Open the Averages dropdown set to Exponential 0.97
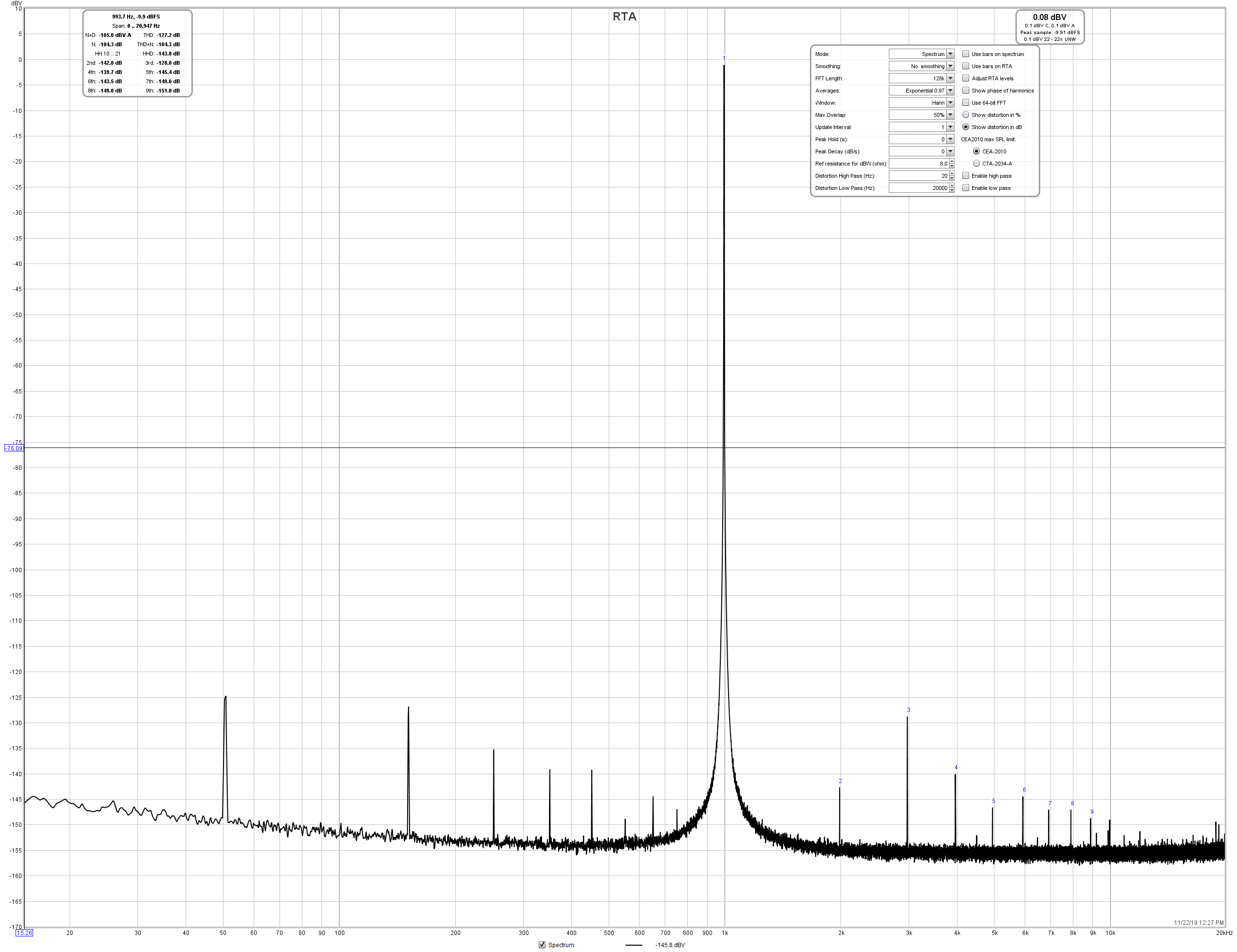This screenshot has width=1237, height=952. [x=921, y=91]
